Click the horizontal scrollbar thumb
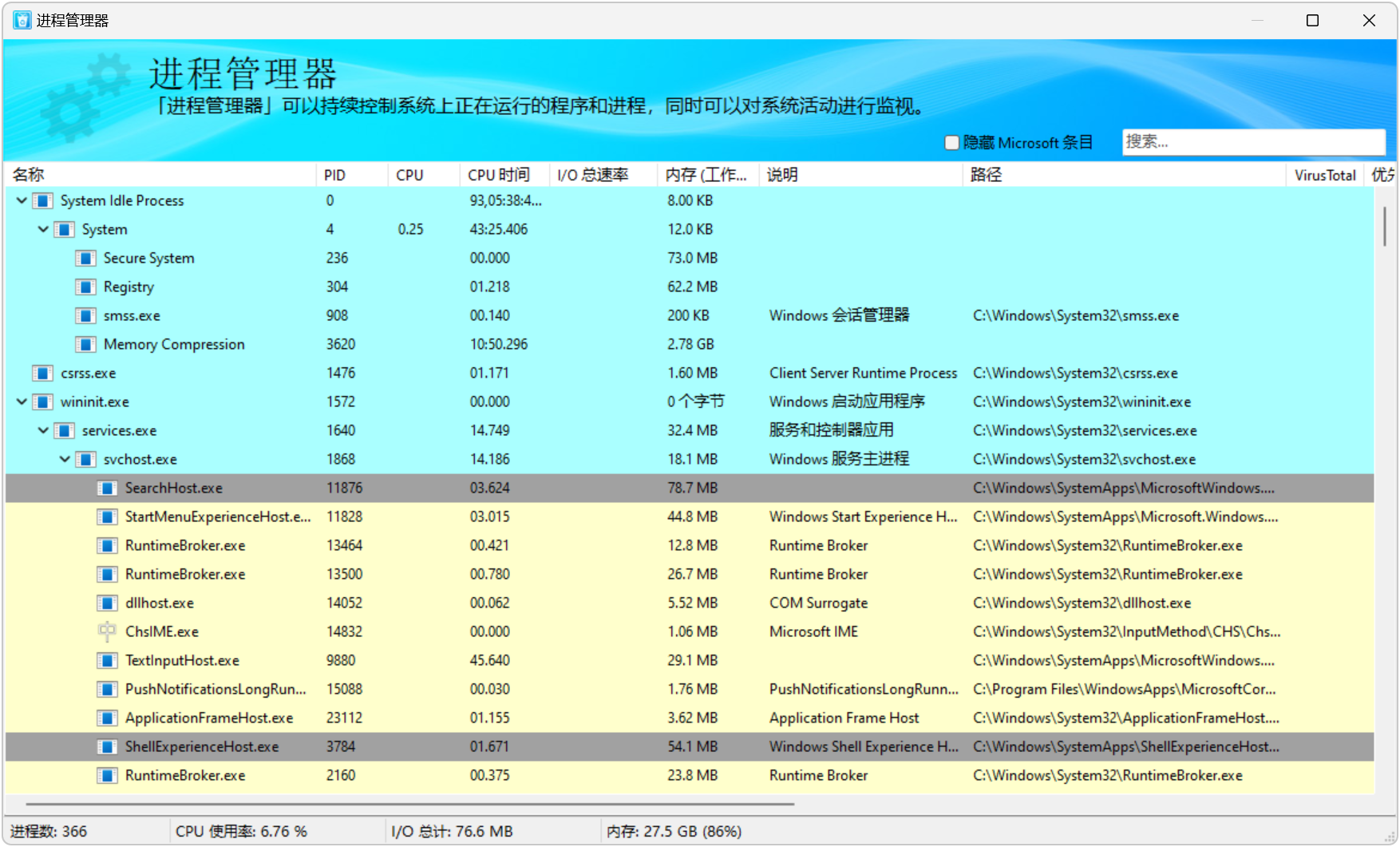 click(x=410, y=804)
